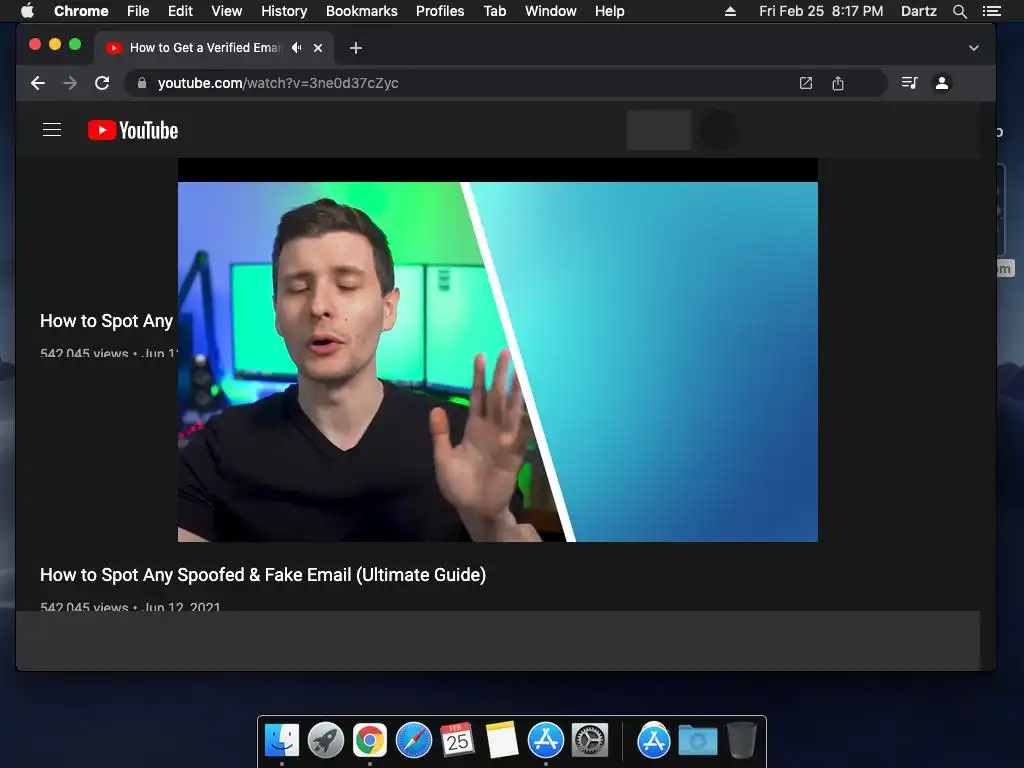Open Launchpad from the Dock
This screenshot has height=768, width=1024.
[x=326, y=741]
